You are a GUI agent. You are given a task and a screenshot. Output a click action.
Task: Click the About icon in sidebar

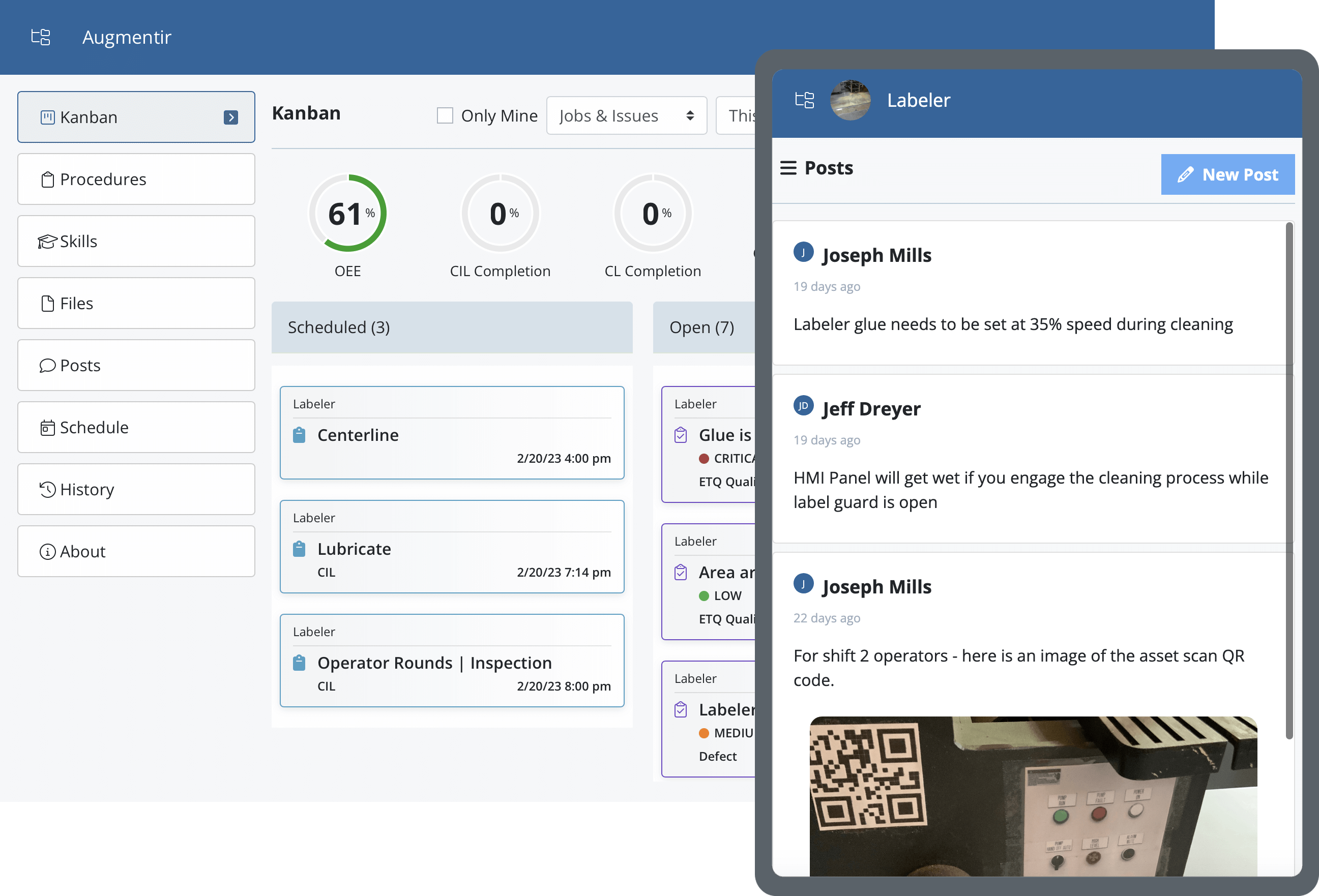pyautogui.click(x=47, y=551)
